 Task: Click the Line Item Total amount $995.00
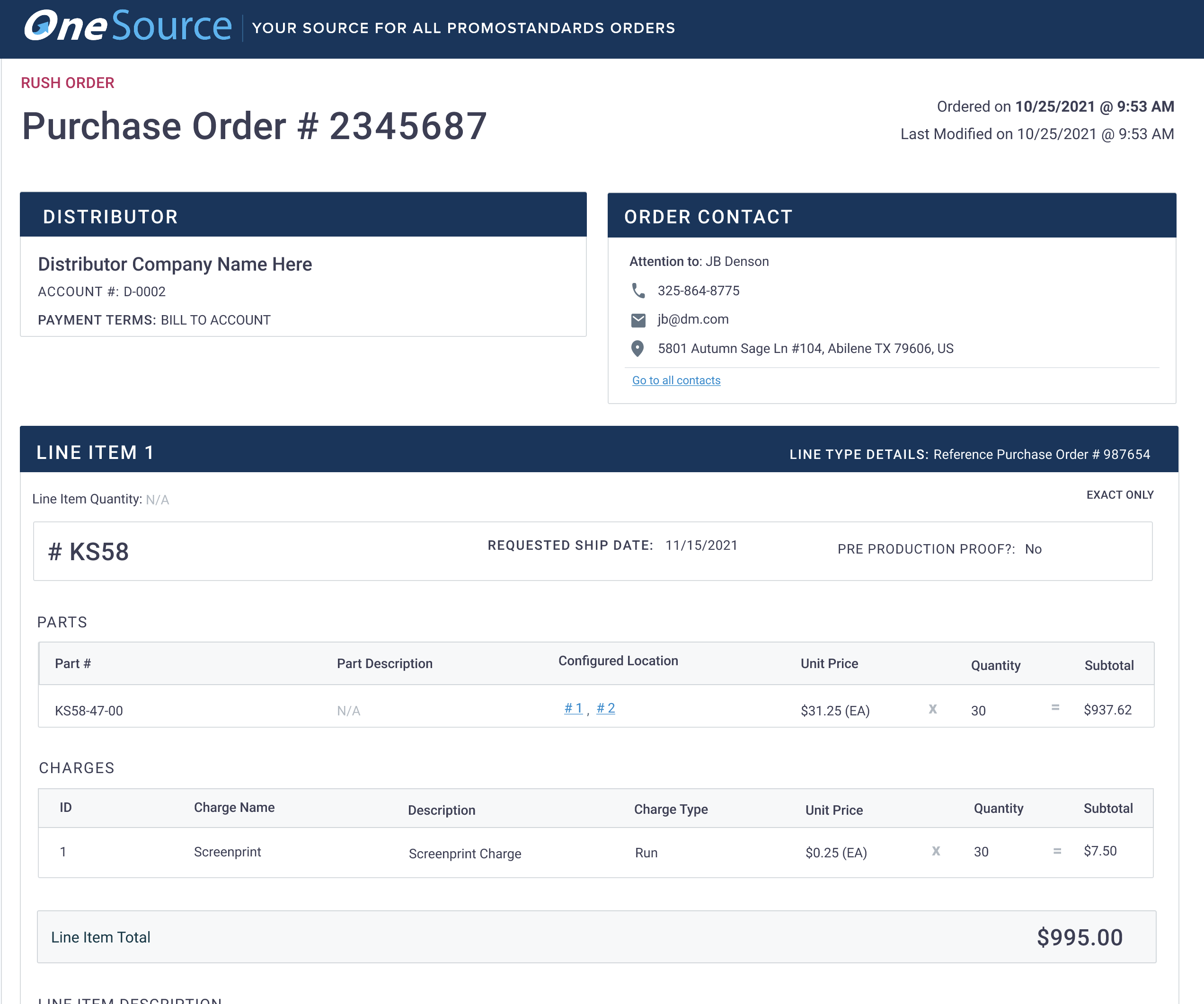(x=1079, y=938)
